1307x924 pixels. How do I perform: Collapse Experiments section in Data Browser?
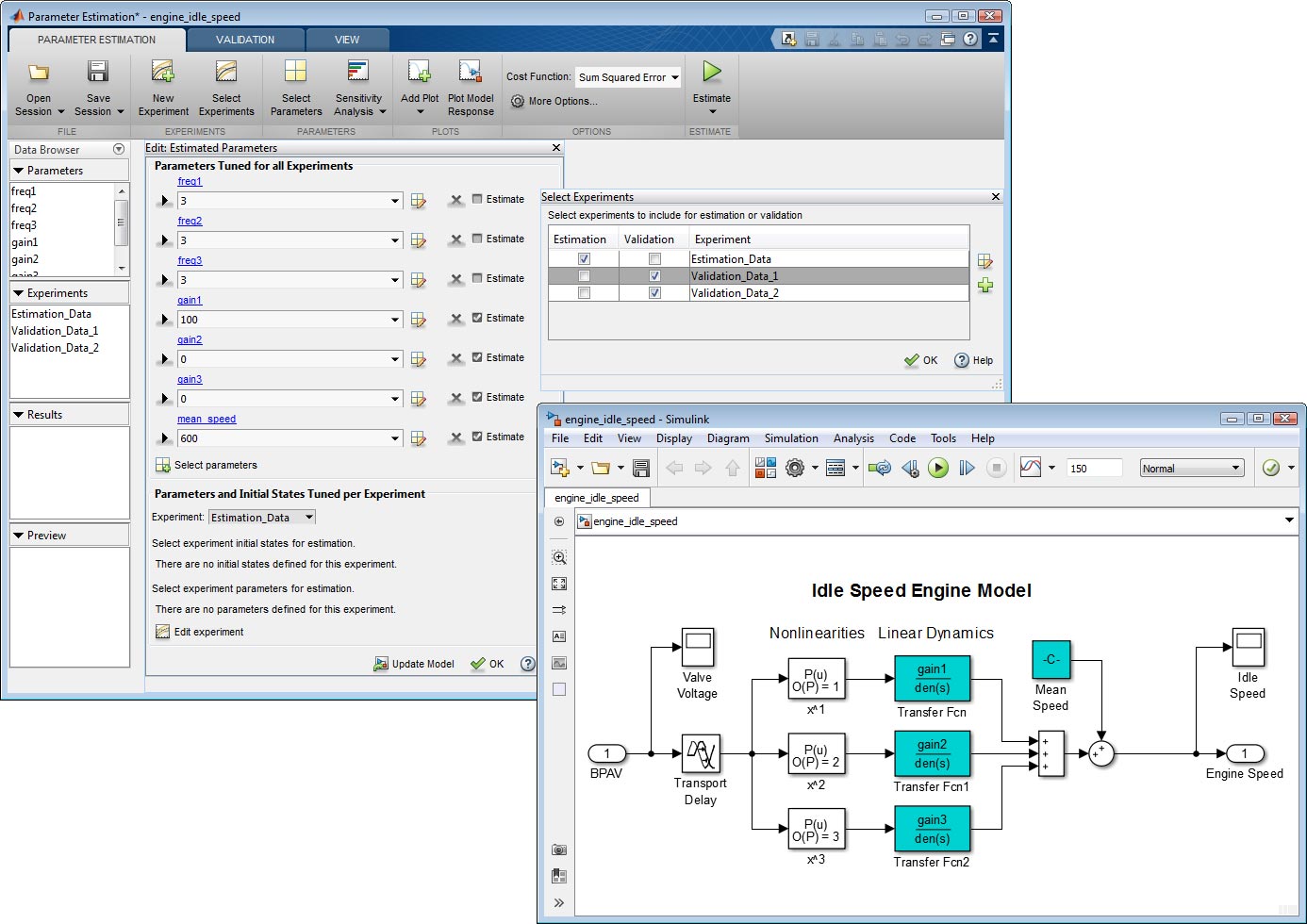18,293
